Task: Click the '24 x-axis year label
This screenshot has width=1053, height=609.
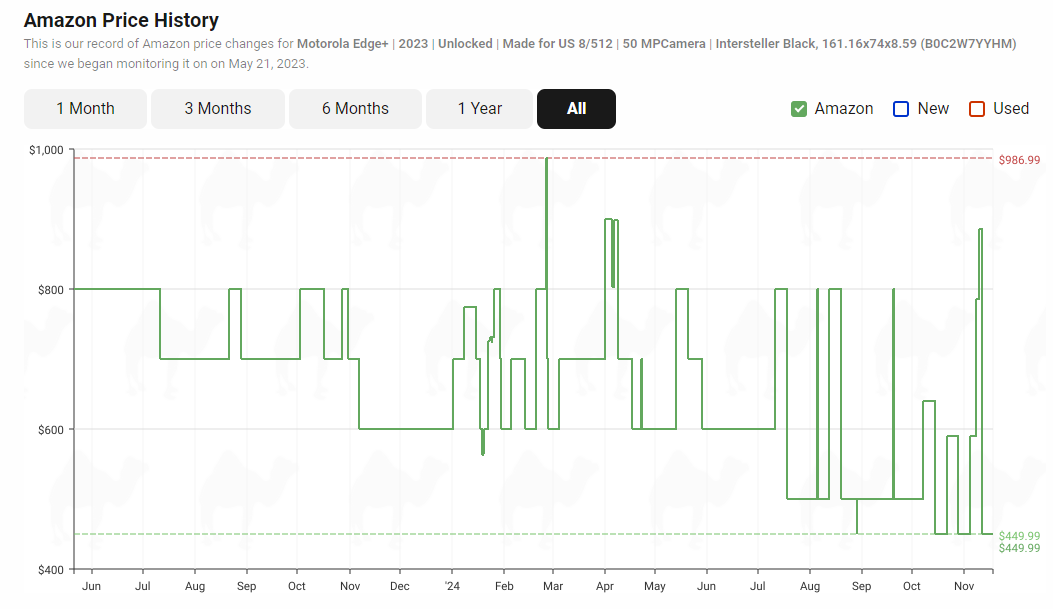Action: coord(452,586)
